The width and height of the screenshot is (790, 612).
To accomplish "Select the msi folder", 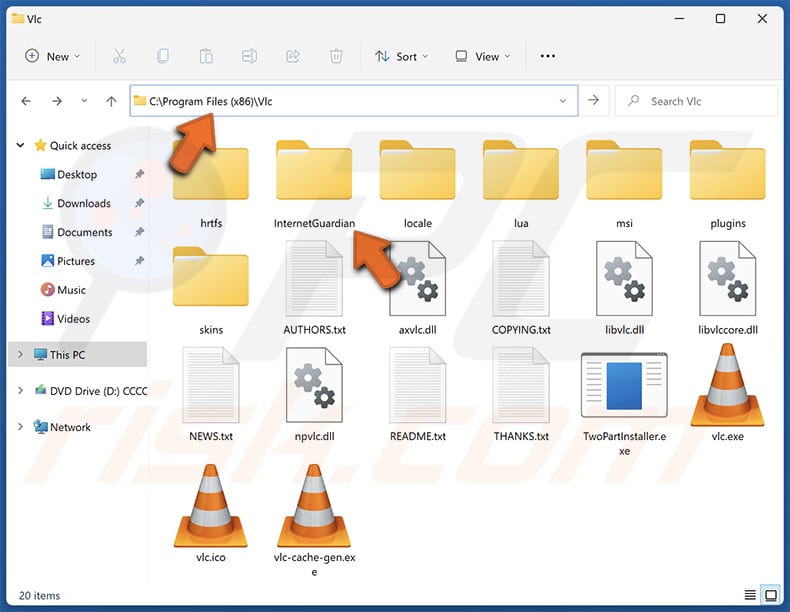I will [x=624, y=184].
